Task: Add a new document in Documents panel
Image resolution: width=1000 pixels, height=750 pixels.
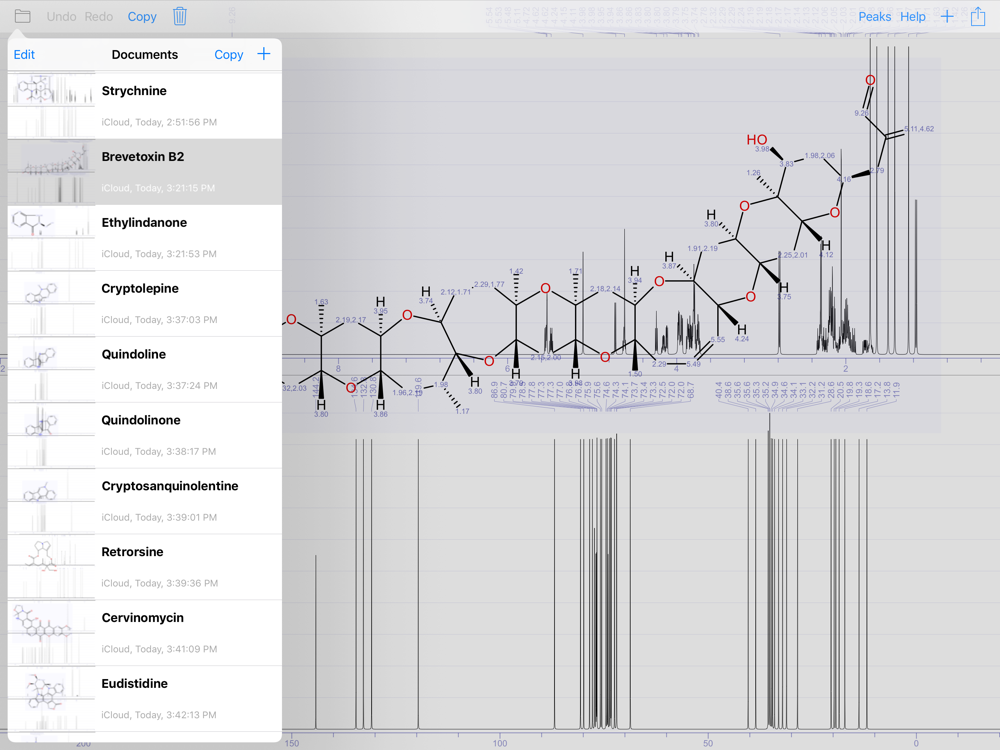Action: pyautogui.click(x=263, y=54)
